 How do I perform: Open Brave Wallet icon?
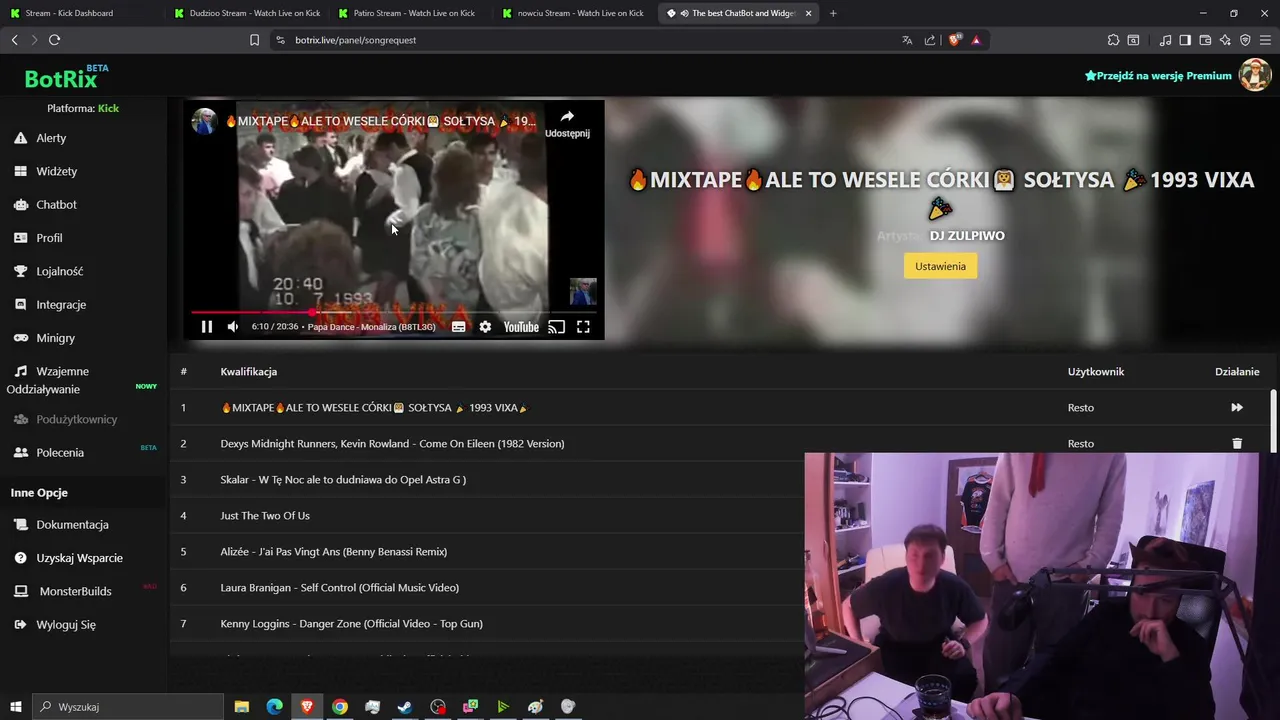[1205, 40]
